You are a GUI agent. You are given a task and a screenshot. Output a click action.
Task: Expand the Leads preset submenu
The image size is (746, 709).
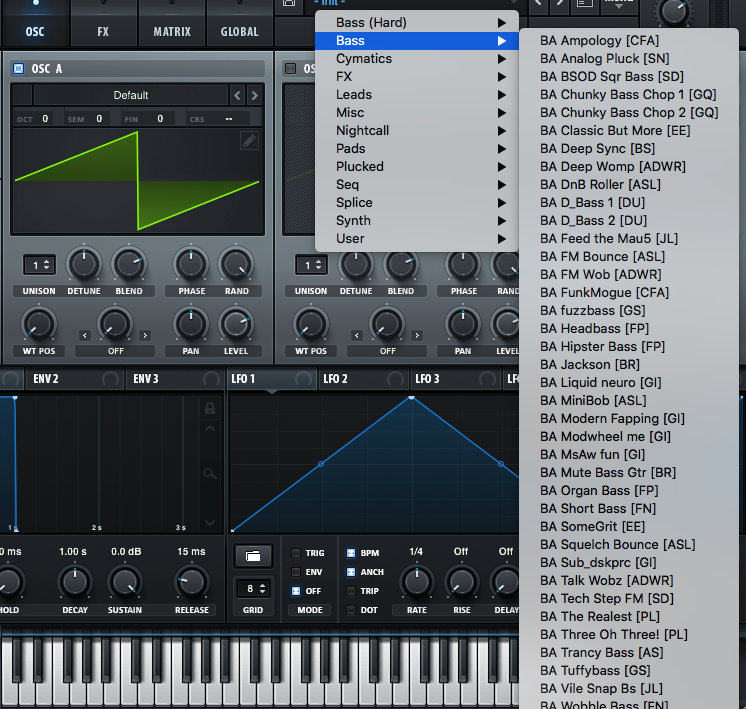point(417,95)
